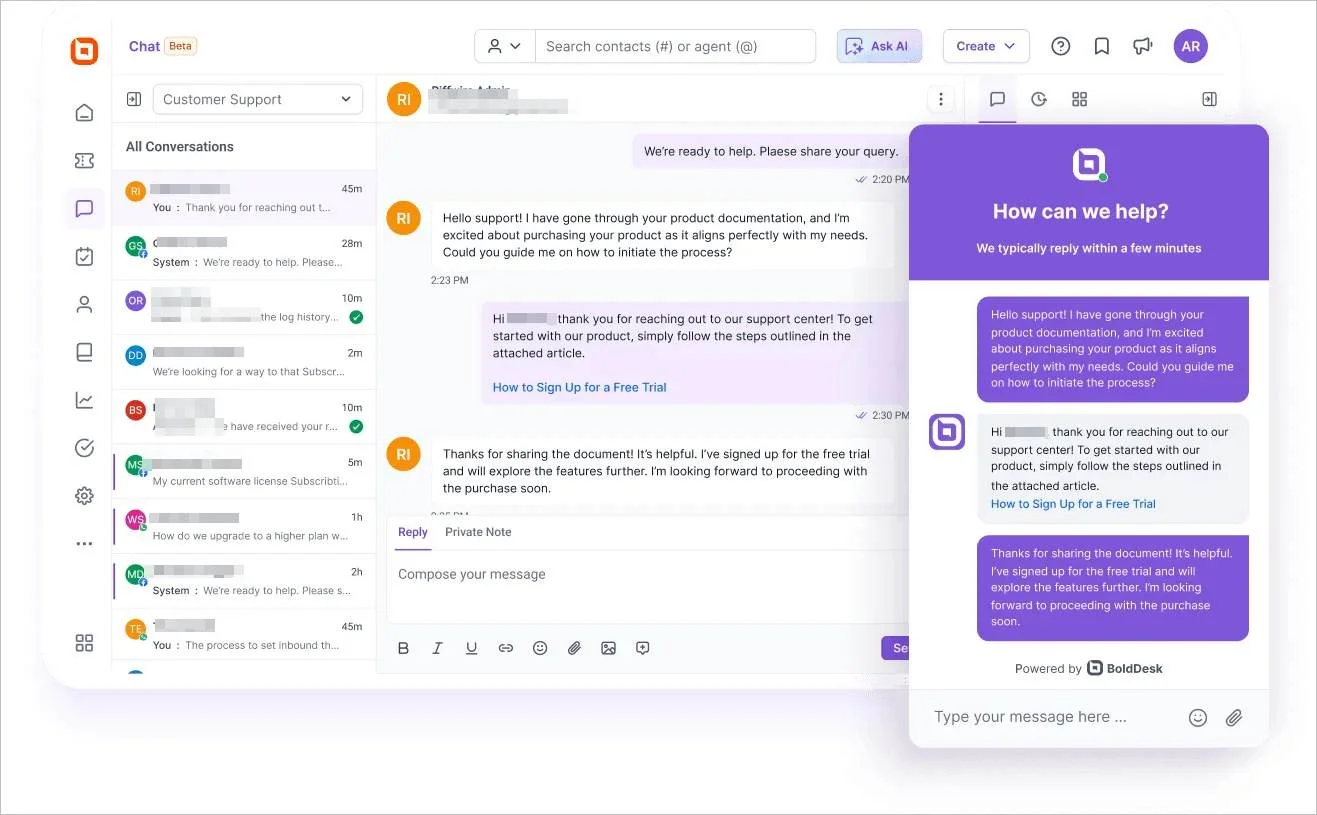Open Settings with the gear icon

coord(84,495)
